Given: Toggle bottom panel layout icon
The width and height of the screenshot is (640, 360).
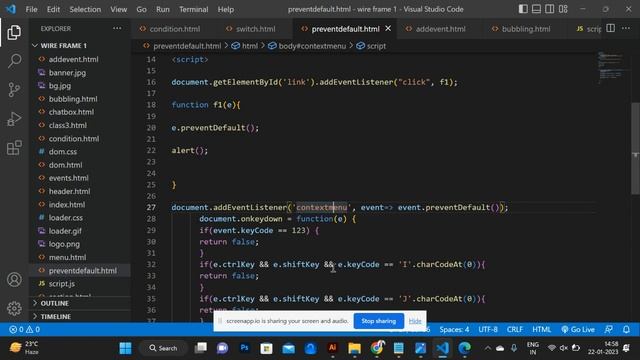Looking at the screenshot, I should (536, 9).
